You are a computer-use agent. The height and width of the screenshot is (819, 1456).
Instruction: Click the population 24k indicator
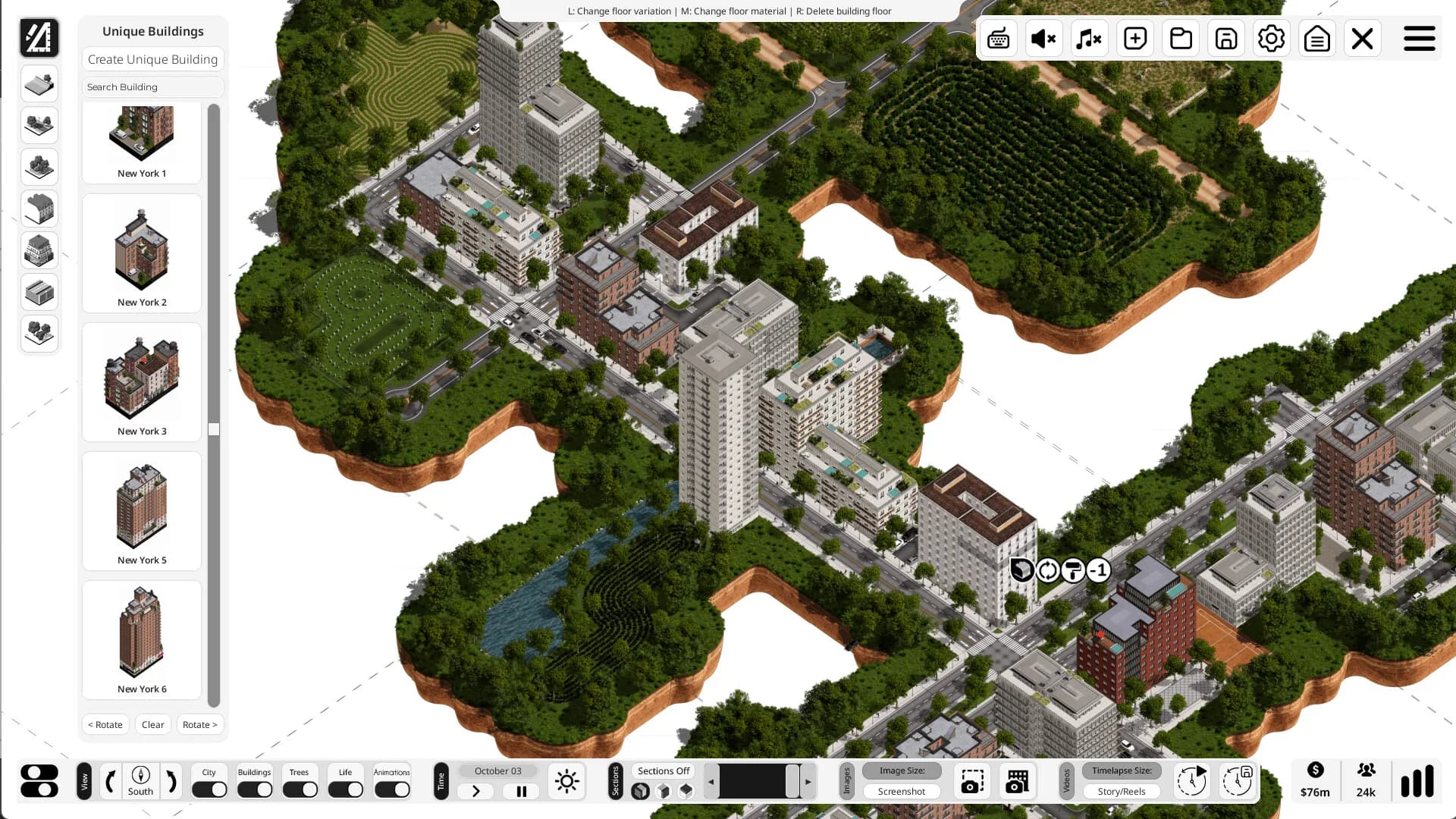[1366, 781]
